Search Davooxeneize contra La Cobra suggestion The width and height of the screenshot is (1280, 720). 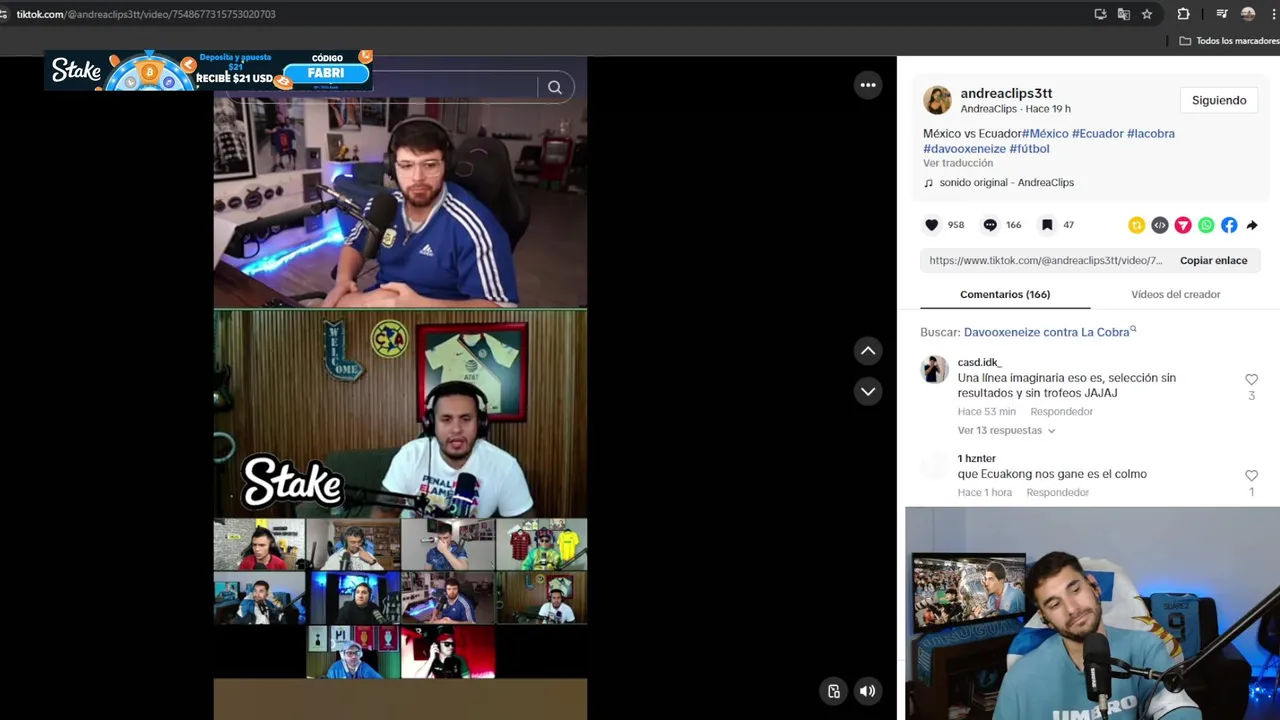click(x=1049, y=332)
